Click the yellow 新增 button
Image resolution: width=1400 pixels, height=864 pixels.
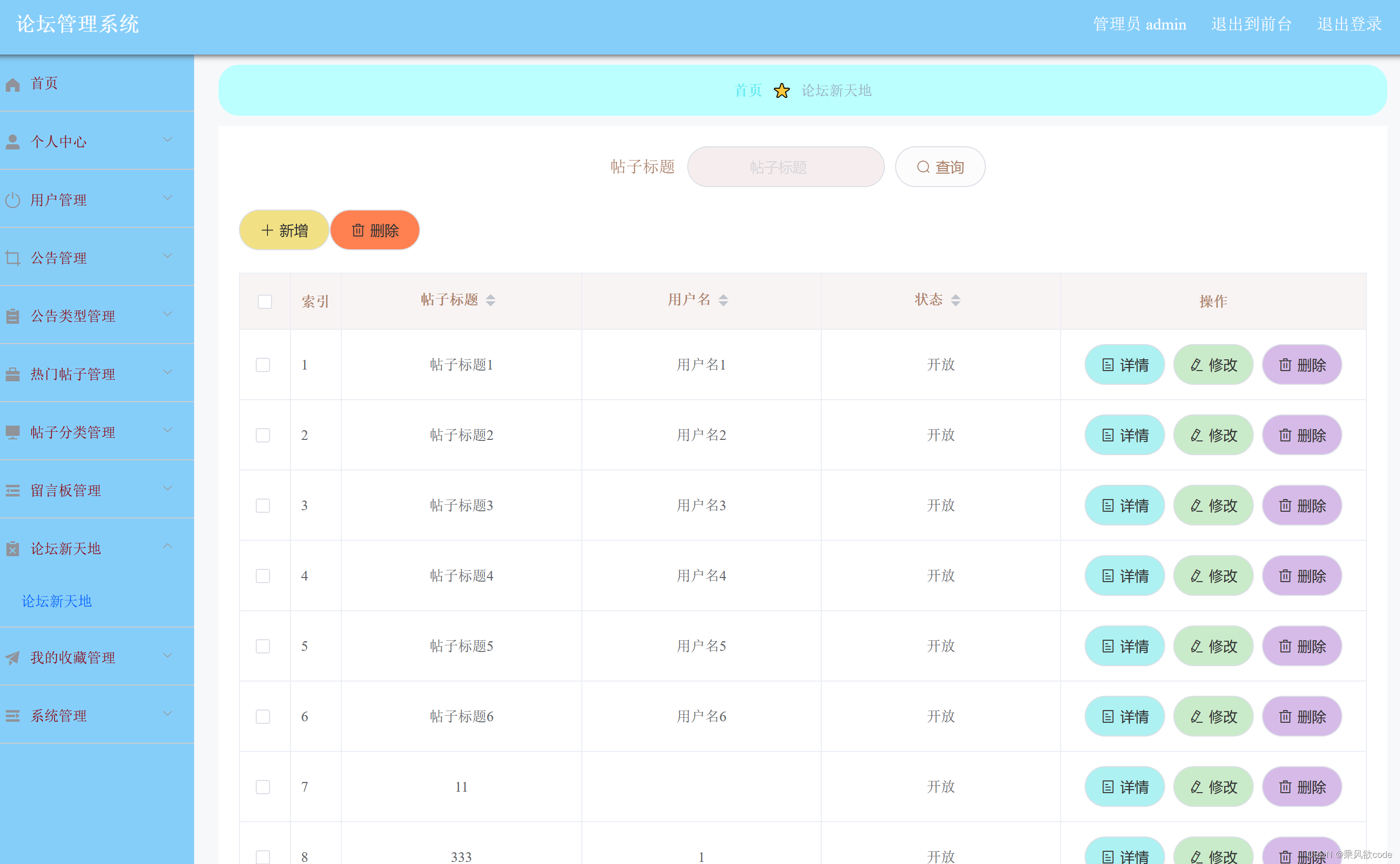click(x=284, y=230)
